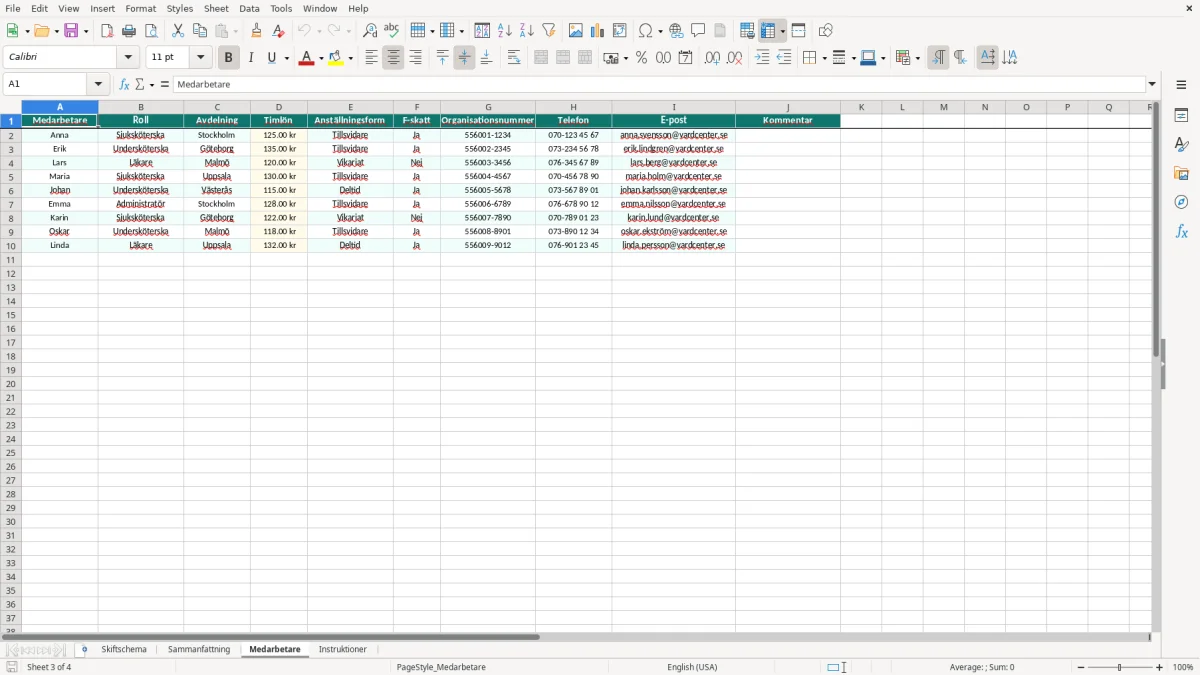
Task: Click the Print icon
Action: [129, 31]
